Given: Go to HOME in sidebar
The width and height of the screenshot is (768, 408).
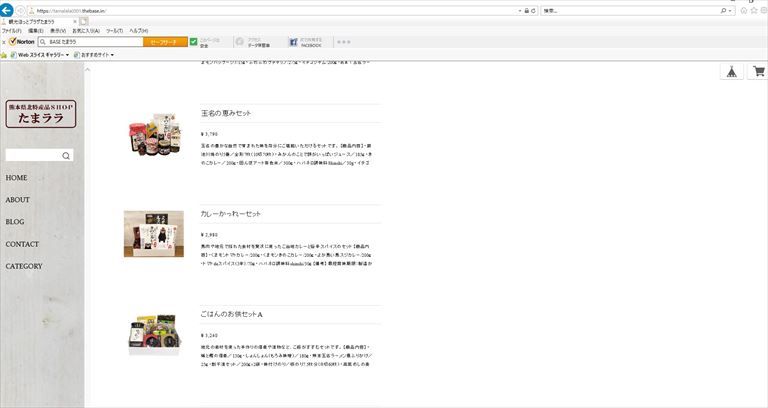Looking at the screenshot, I should (17, 178).
